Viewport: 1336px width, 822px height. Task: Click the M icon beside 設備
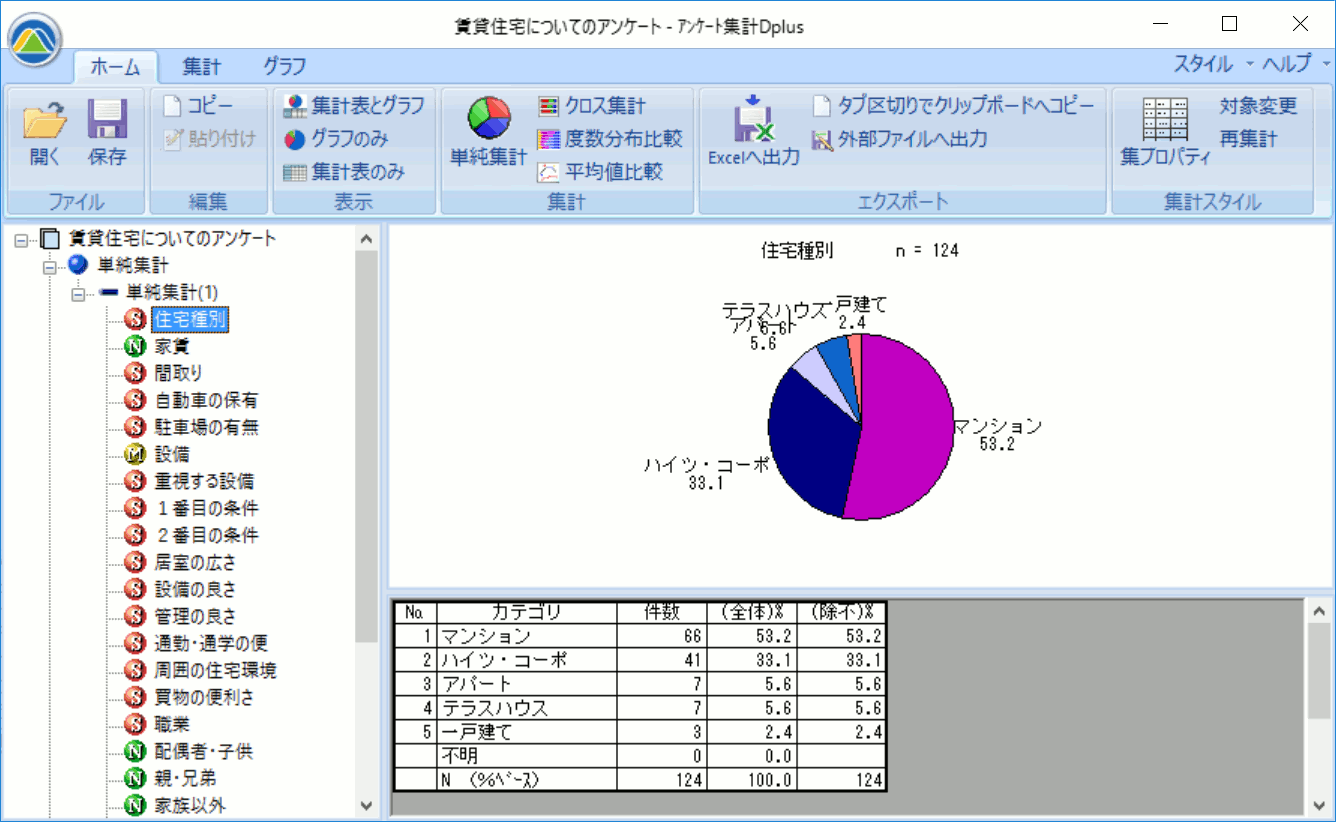click(x=135, y=455)
